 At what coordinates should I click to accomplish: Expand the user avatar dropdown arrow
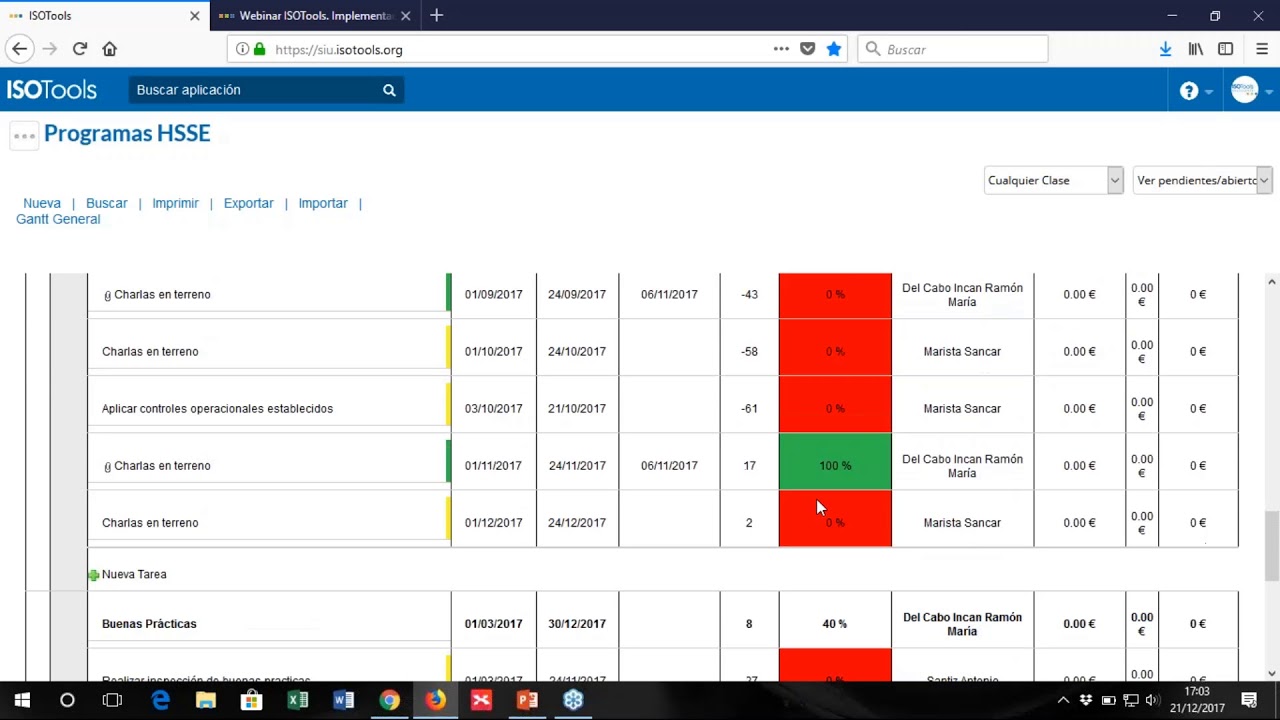(x=1268, y=92)
